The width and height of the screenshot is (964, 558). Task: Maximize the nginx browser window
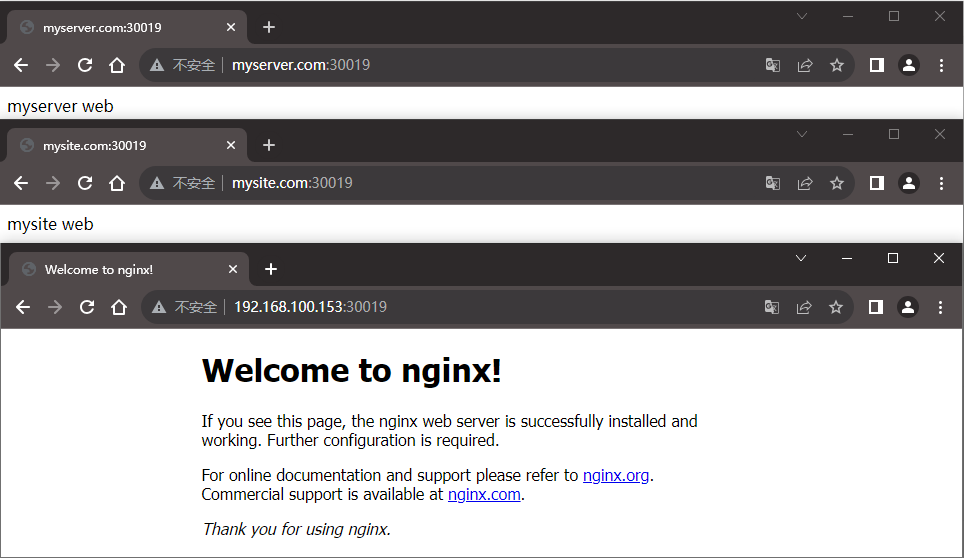[x=893, y=258]
